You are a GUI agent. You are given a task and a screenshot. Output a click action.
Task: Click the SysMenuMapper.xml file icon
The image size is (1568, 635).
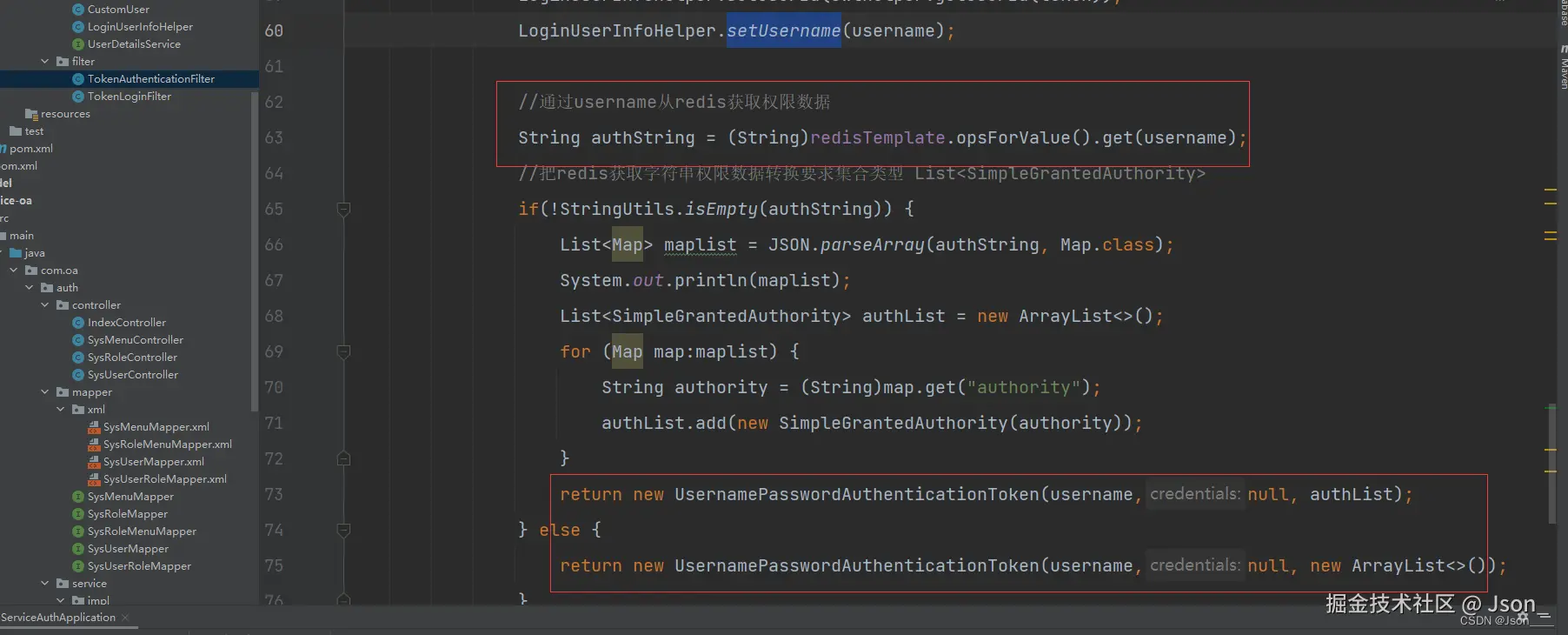[94, 427]
